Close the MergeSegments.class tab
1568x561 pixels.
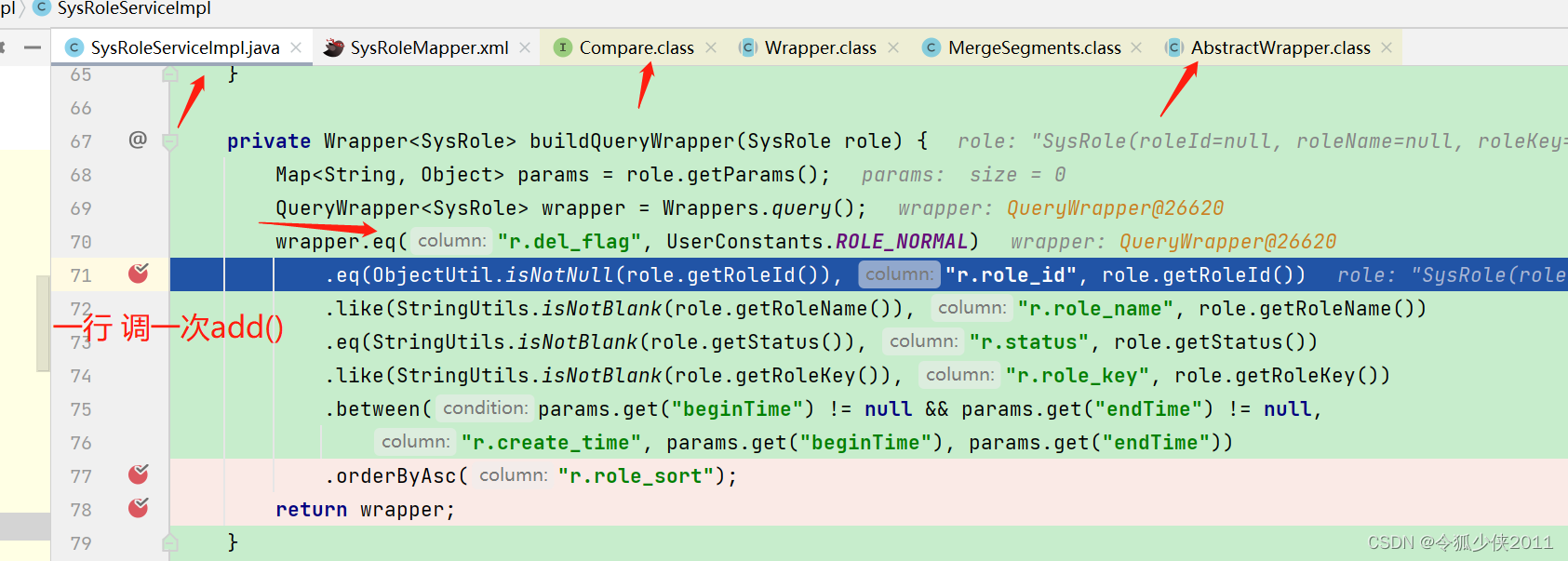pos(1136,47)
